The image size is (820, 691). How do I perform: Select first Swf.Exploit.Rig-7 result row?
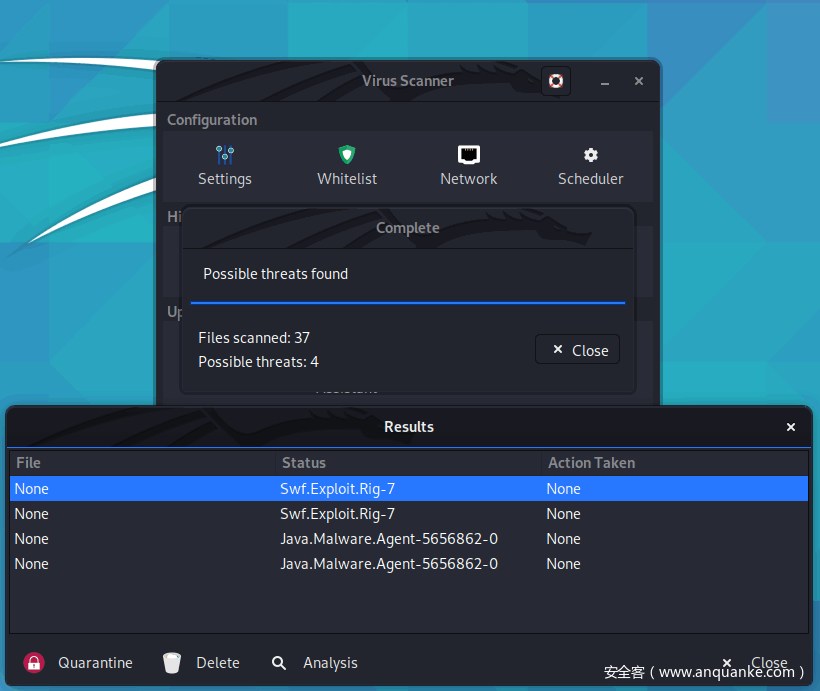(408, 489)
